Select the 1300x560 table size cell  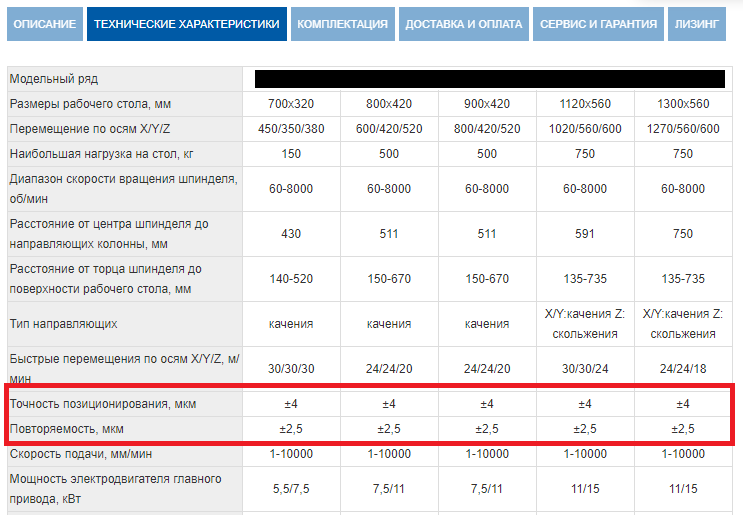click(x=683, y=104)
